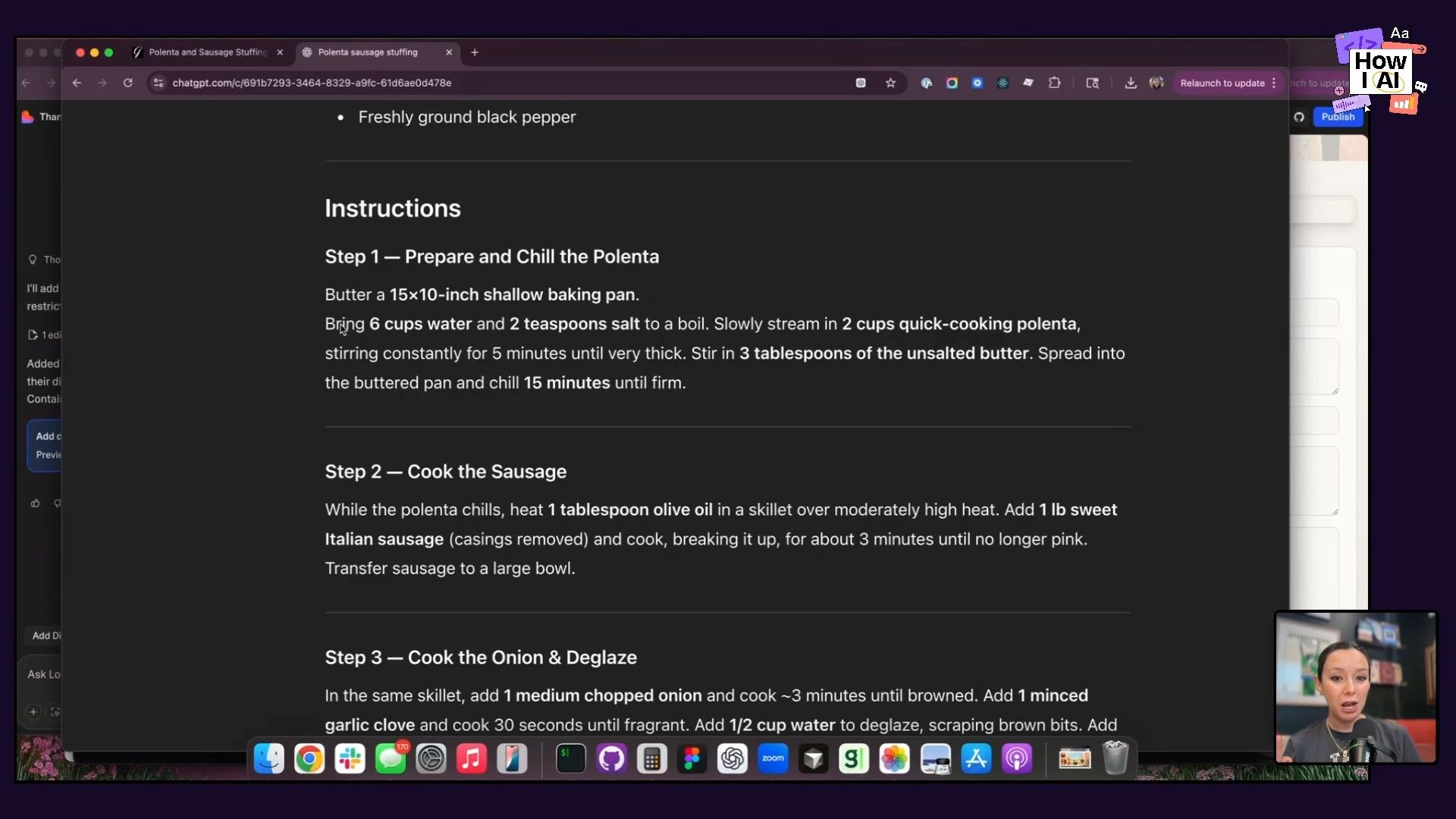Open the Extensions puzzle icon
The image size is (1456, 819).
pyautogui.click(x=1054, y=83)
